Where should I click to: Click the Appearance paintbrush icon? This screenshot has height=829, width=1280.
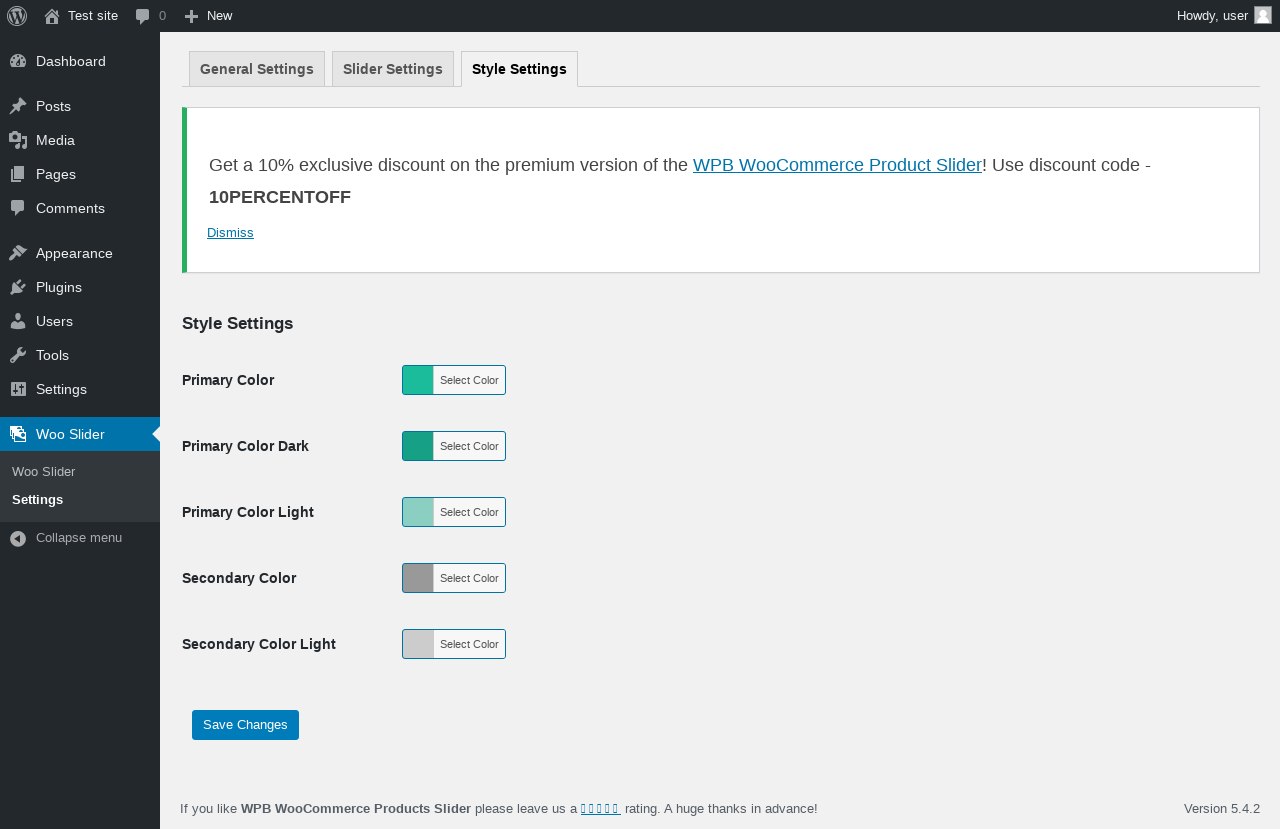[x=18, y=253]
